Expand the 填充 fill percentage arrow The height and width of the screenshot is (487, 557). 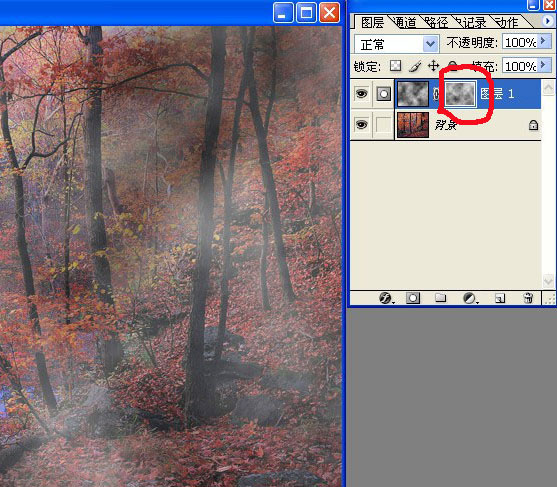pos(543,65)
